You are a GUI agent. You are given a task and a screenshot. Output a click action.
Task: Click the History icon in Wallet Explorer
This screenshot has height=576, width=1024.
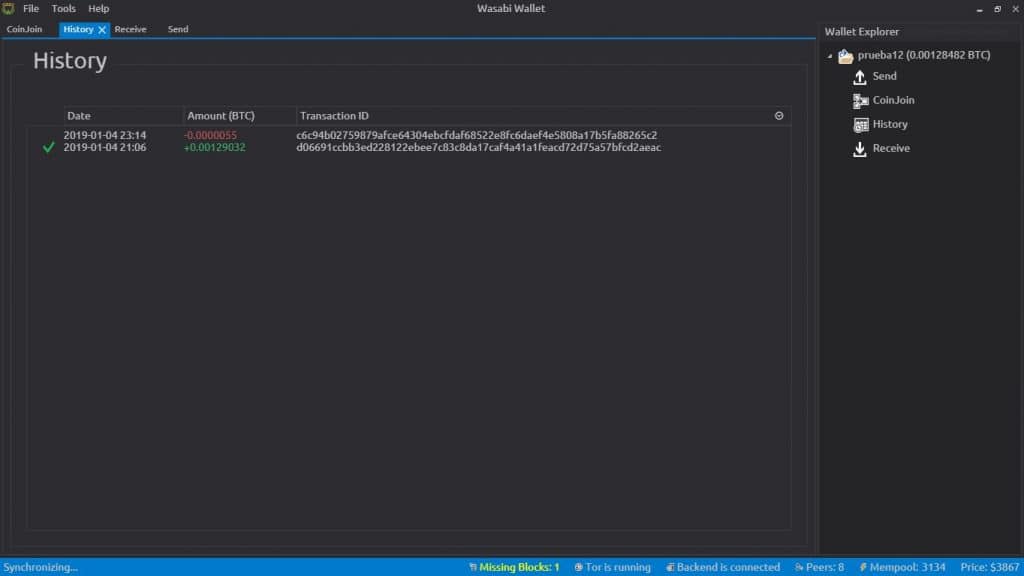(x=859, y=125)
